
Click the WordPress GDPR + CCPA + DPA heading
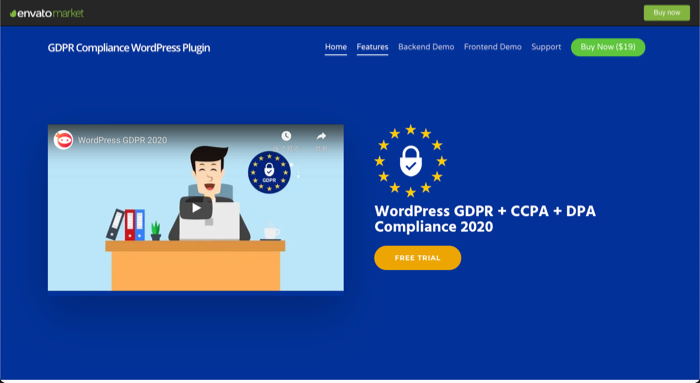click(485, 219)
